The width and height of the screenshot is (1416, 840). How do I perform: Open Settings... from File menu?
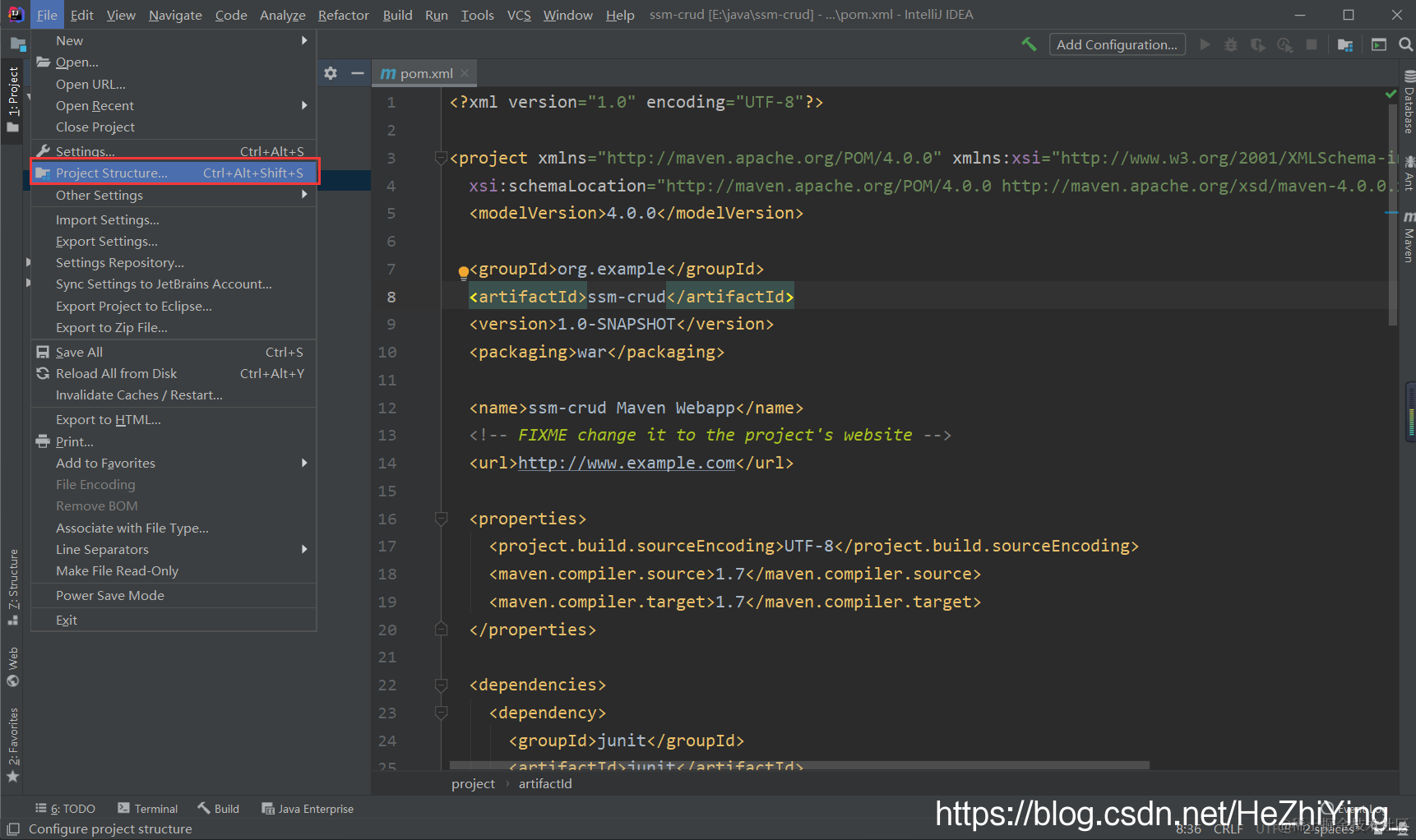[174, 151]
